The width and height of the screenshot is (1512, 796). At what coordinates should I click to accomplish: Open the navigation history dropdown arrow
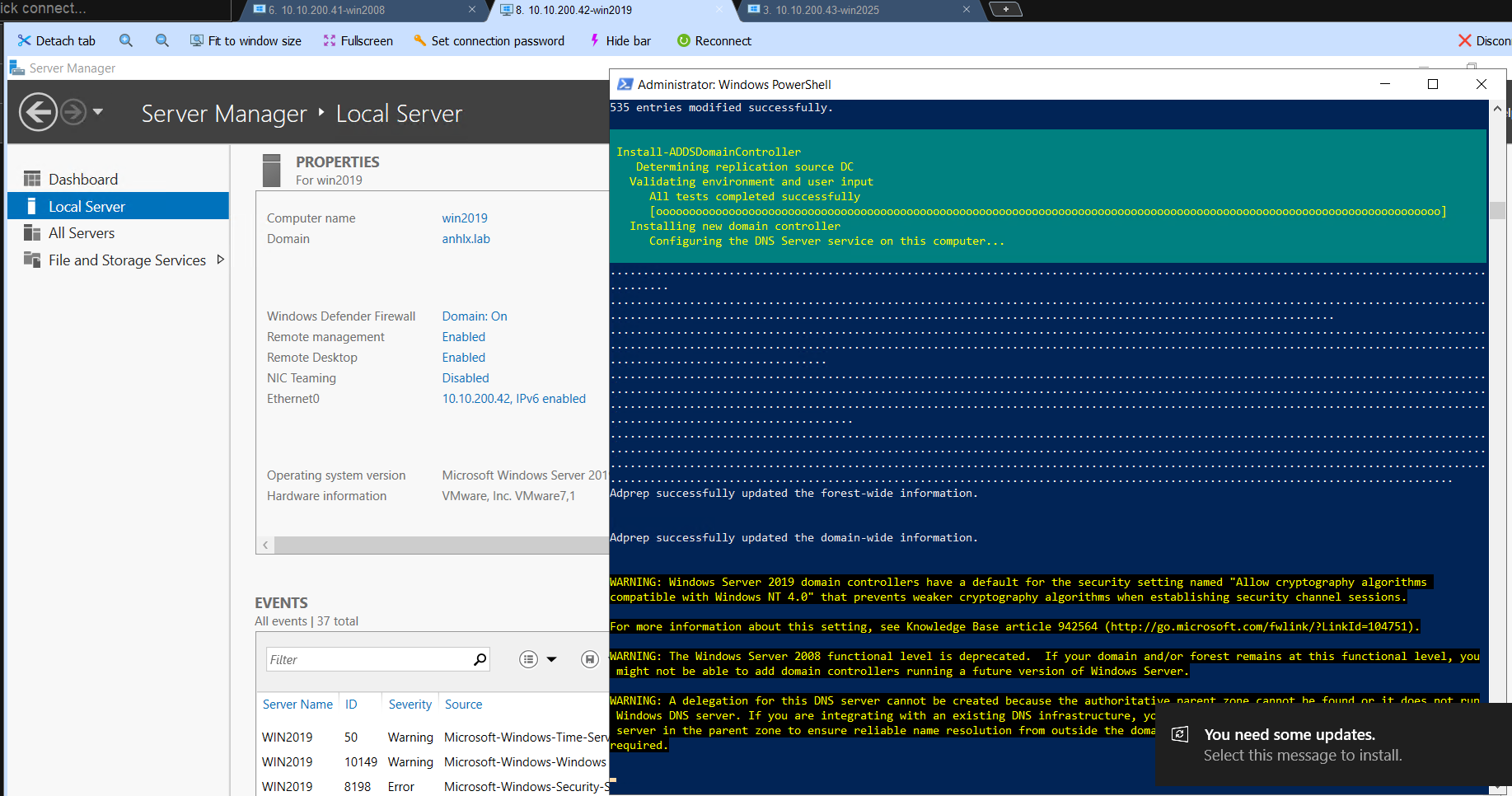click(98, 111)
